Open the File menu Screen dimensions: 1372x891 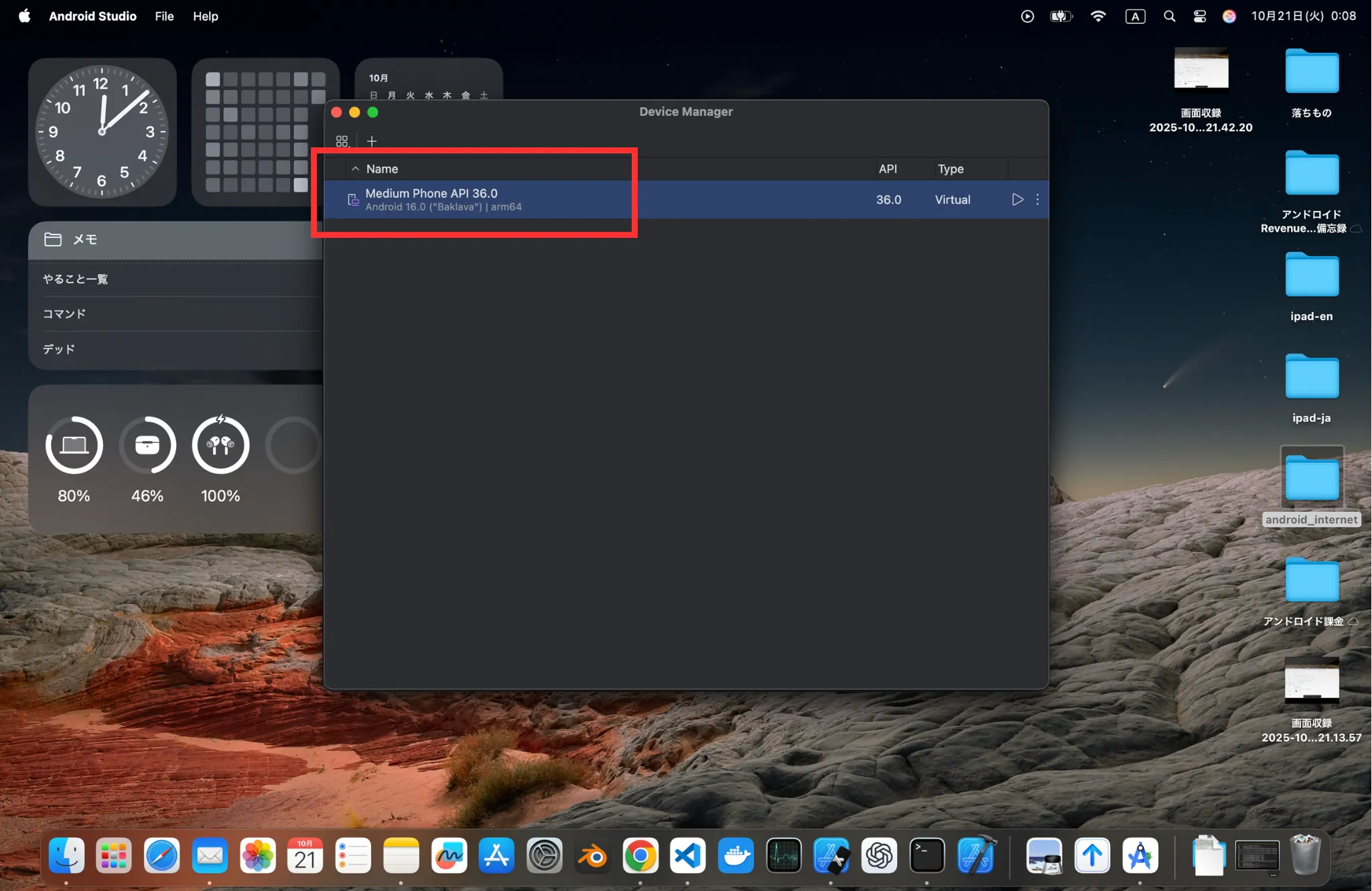(164, 16)
